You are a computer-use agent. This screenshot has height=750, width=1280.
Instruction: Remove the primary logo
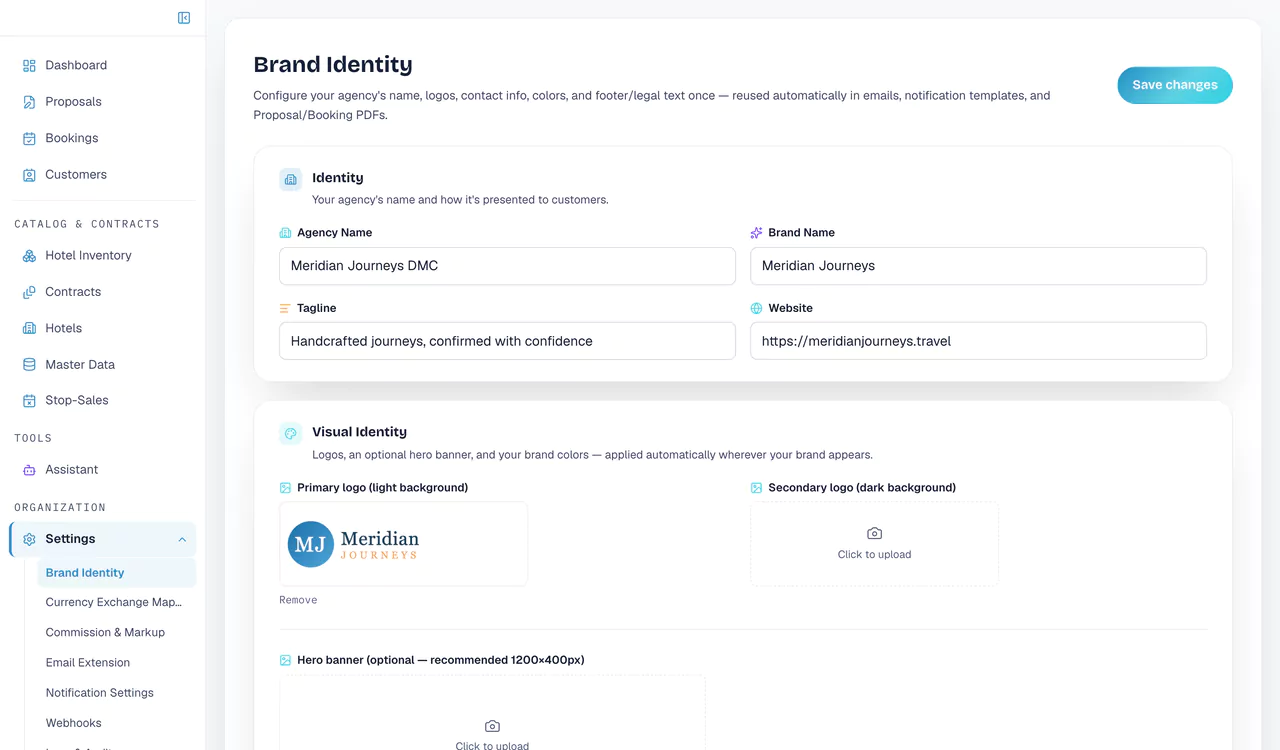[x=298, y=600]
